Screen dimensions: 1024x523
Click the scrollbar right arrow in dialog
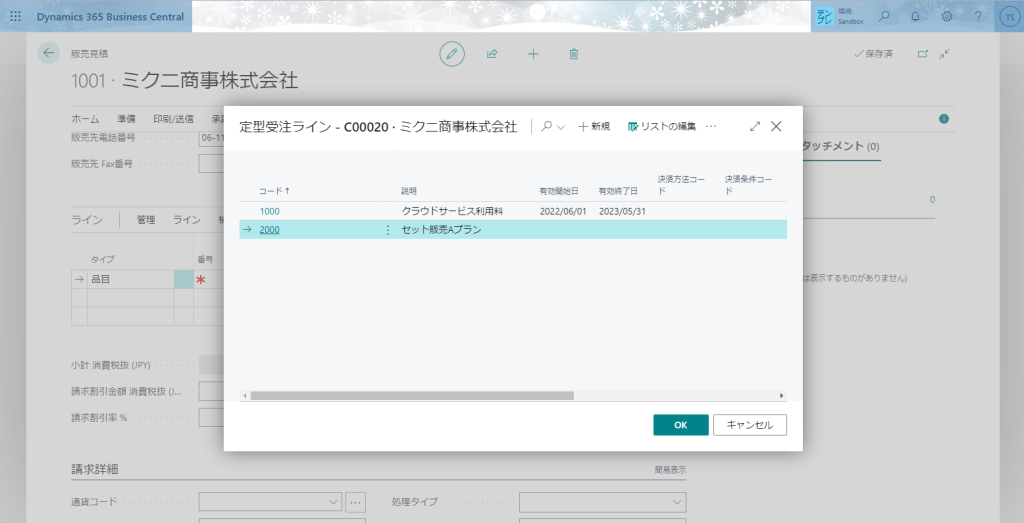click(x=782, y=396)
